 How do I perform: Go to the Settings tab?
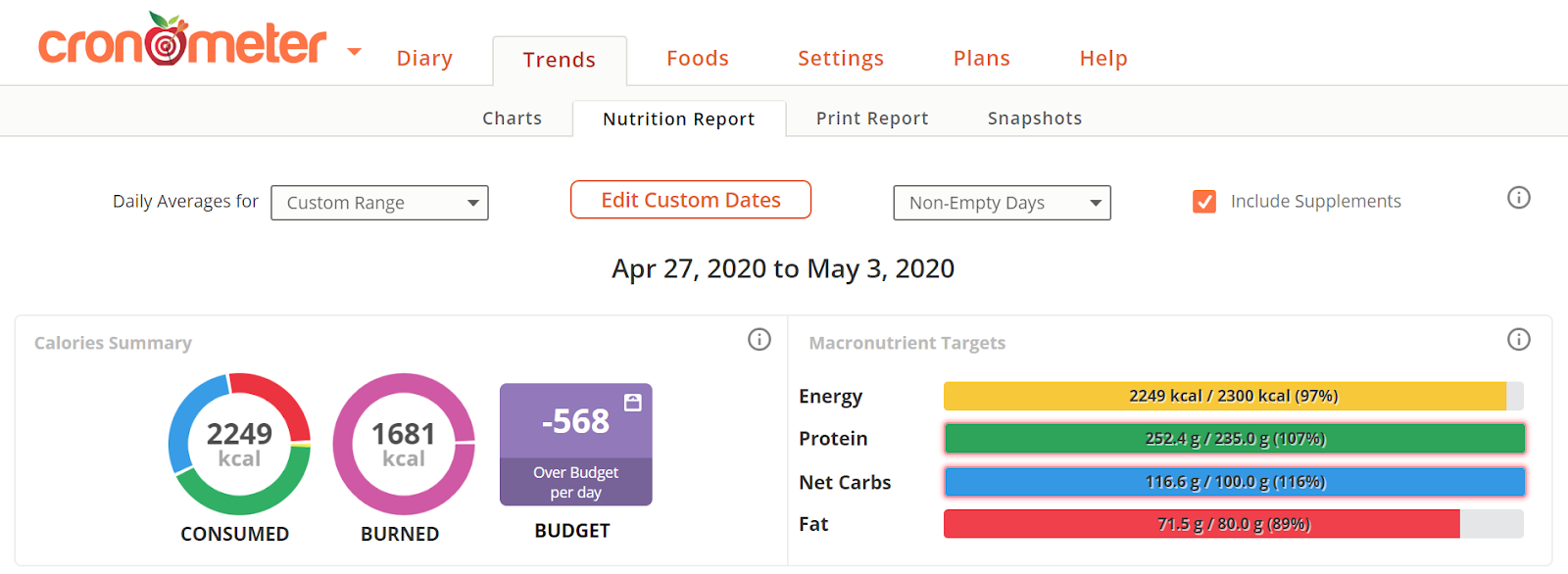coord(841,59)
